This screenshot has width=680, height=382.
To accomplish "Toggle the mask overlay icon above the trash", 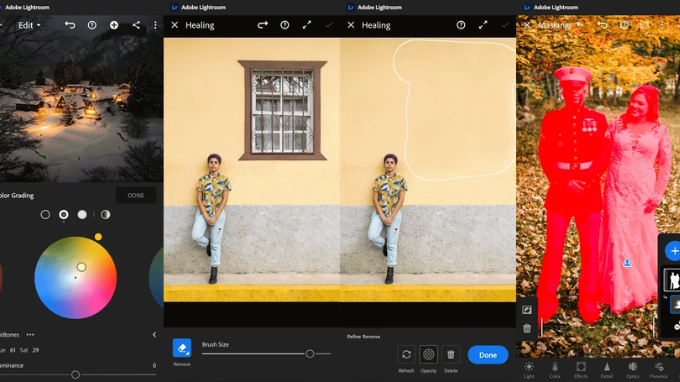I will (x=527, y=310).
